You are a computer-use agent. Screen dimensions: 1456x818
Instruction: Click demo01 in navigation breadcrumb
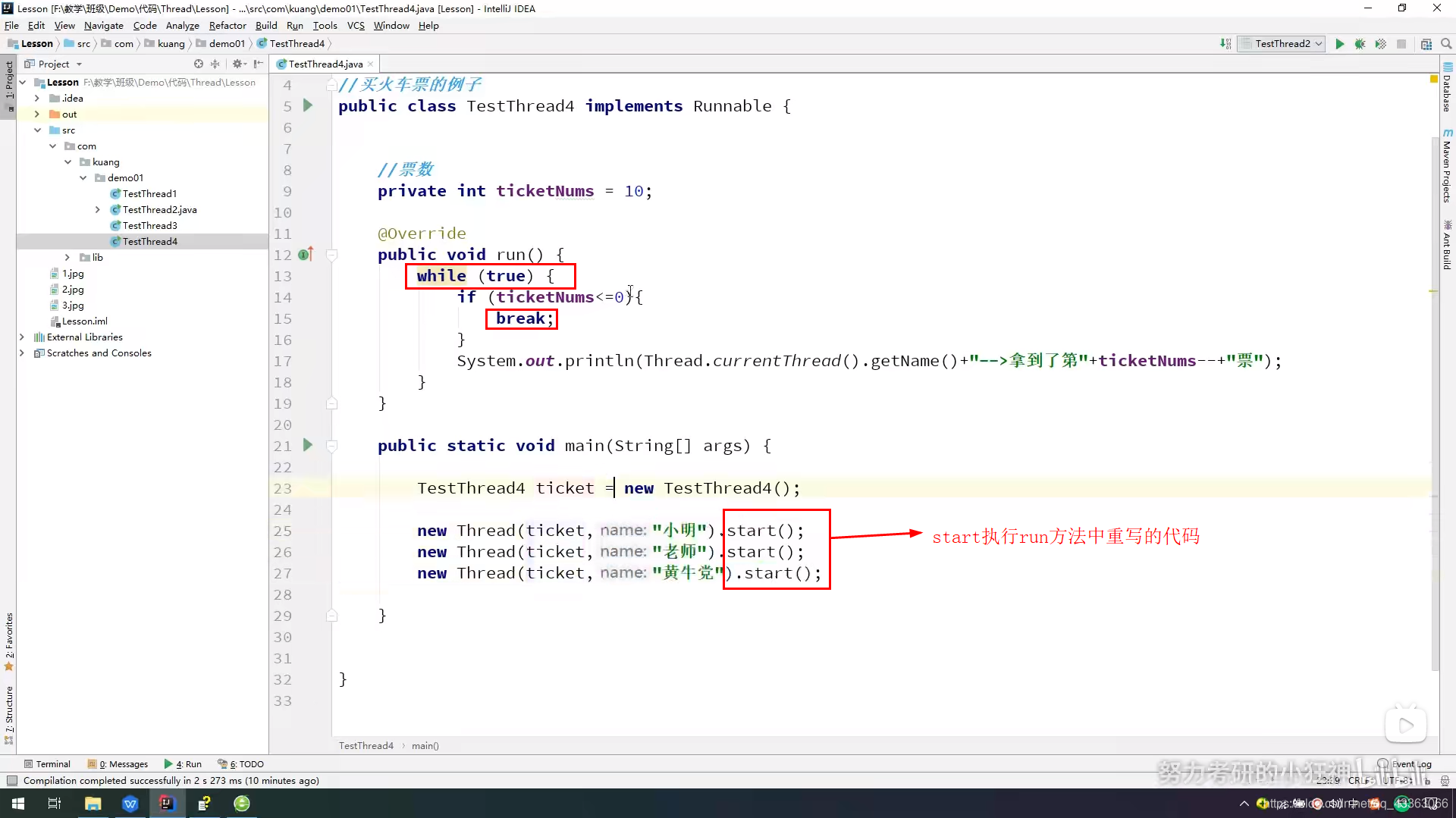point(221,44)
